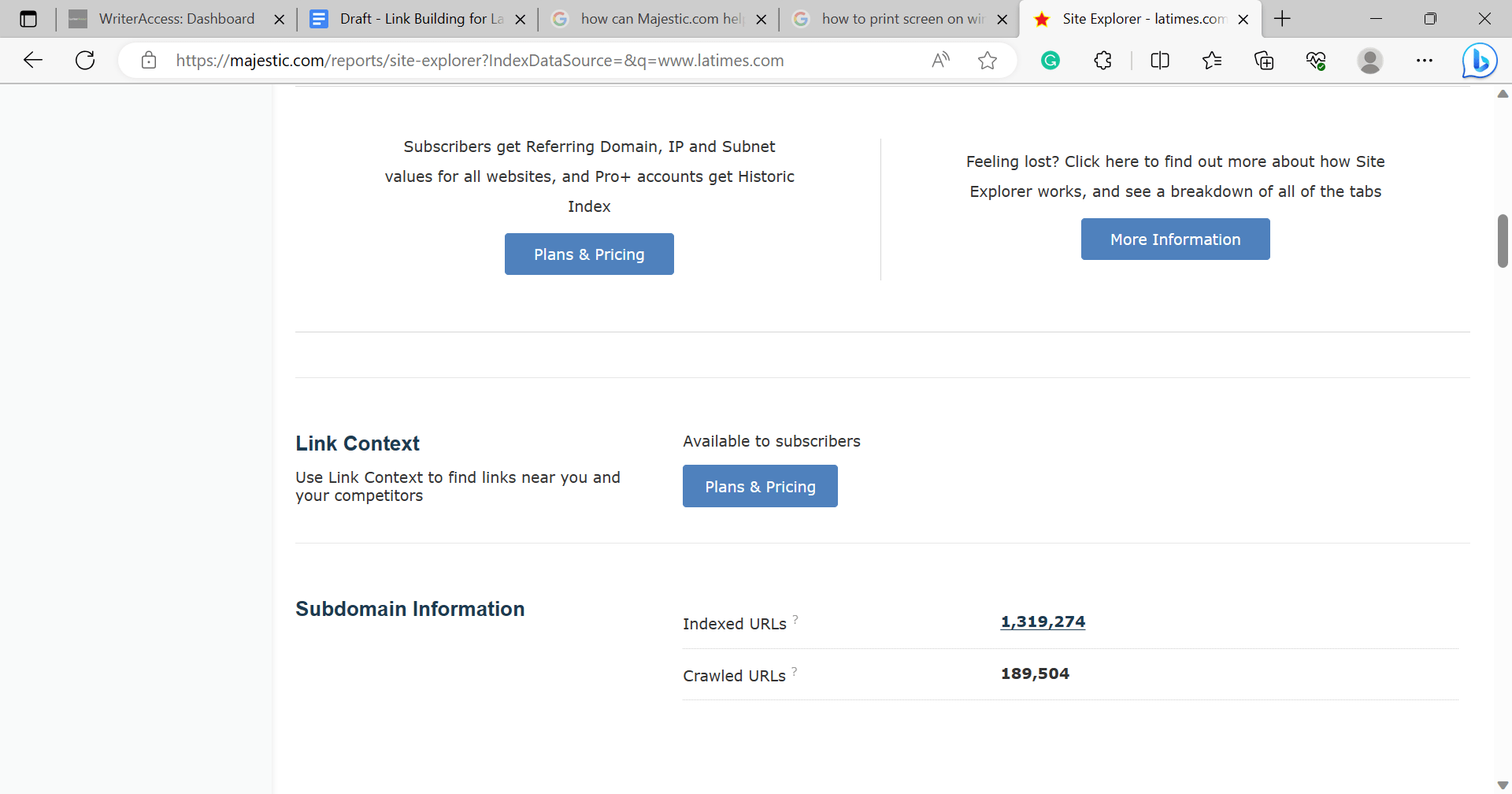
Task: Reload the page with the refresh icon
Action: pyautogui.click(x=85, y=60)
